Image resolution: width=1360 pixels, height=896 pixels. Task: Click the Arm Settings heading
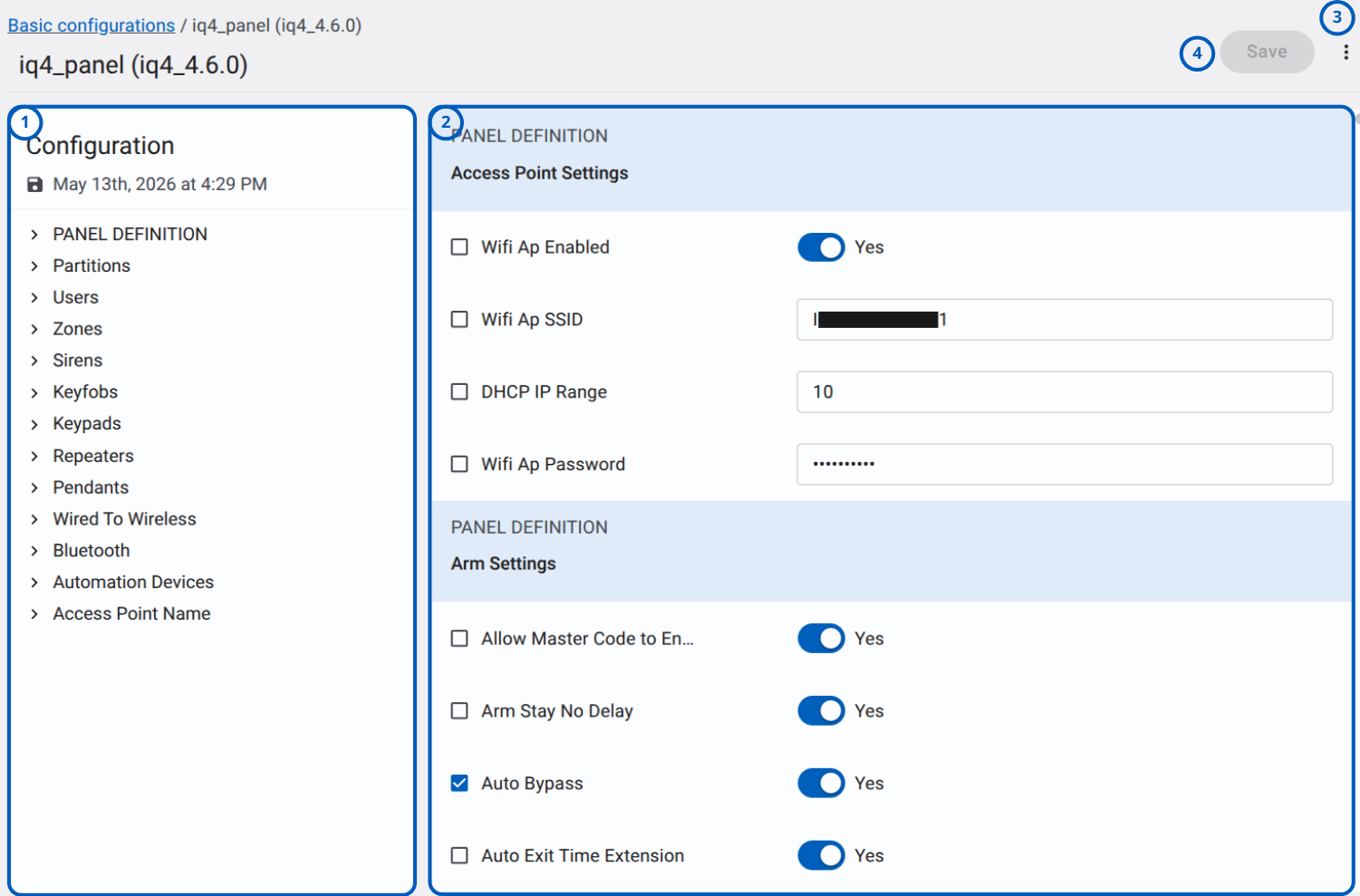click(504, 564)
